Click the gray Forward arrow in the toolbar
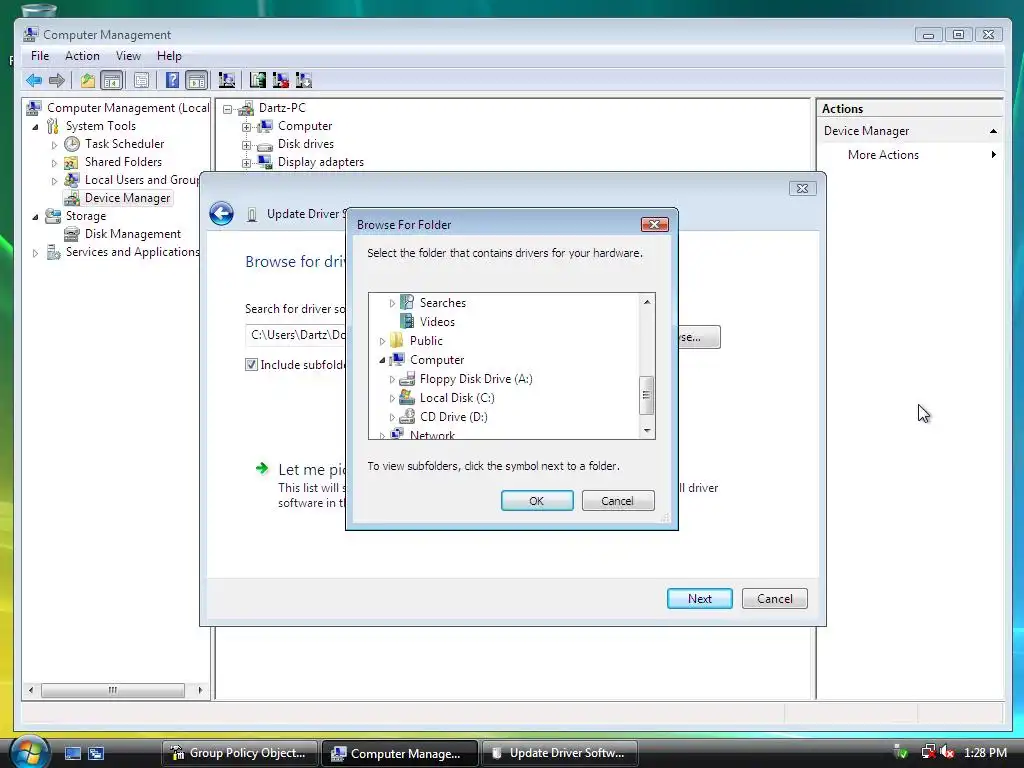 tap(57, 80)
